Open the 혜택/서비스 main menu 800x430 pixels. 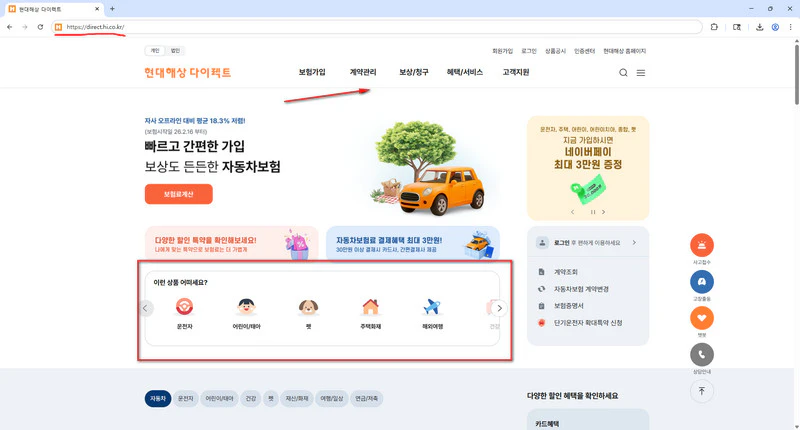click(x=465, y=72)
